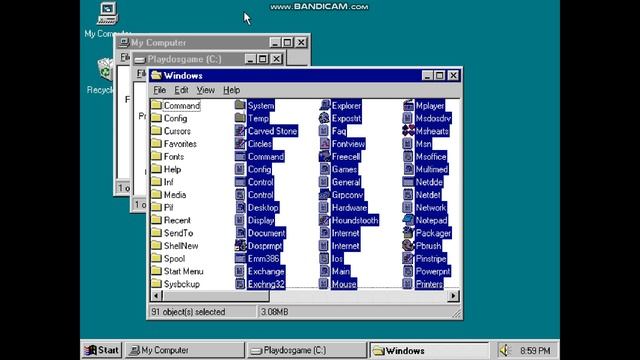Select My Computer desktop icon
The width and height of the screenshot is (640, 360).
107,13
